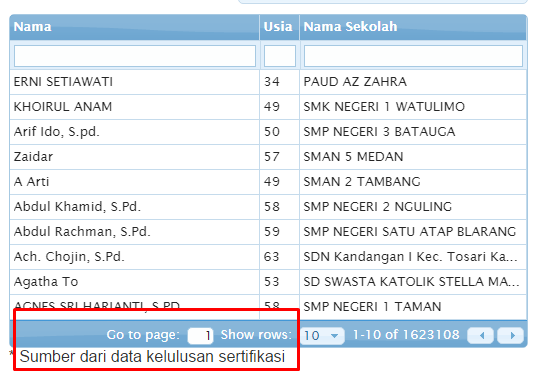Click the age value 63

tap(272, 257)
